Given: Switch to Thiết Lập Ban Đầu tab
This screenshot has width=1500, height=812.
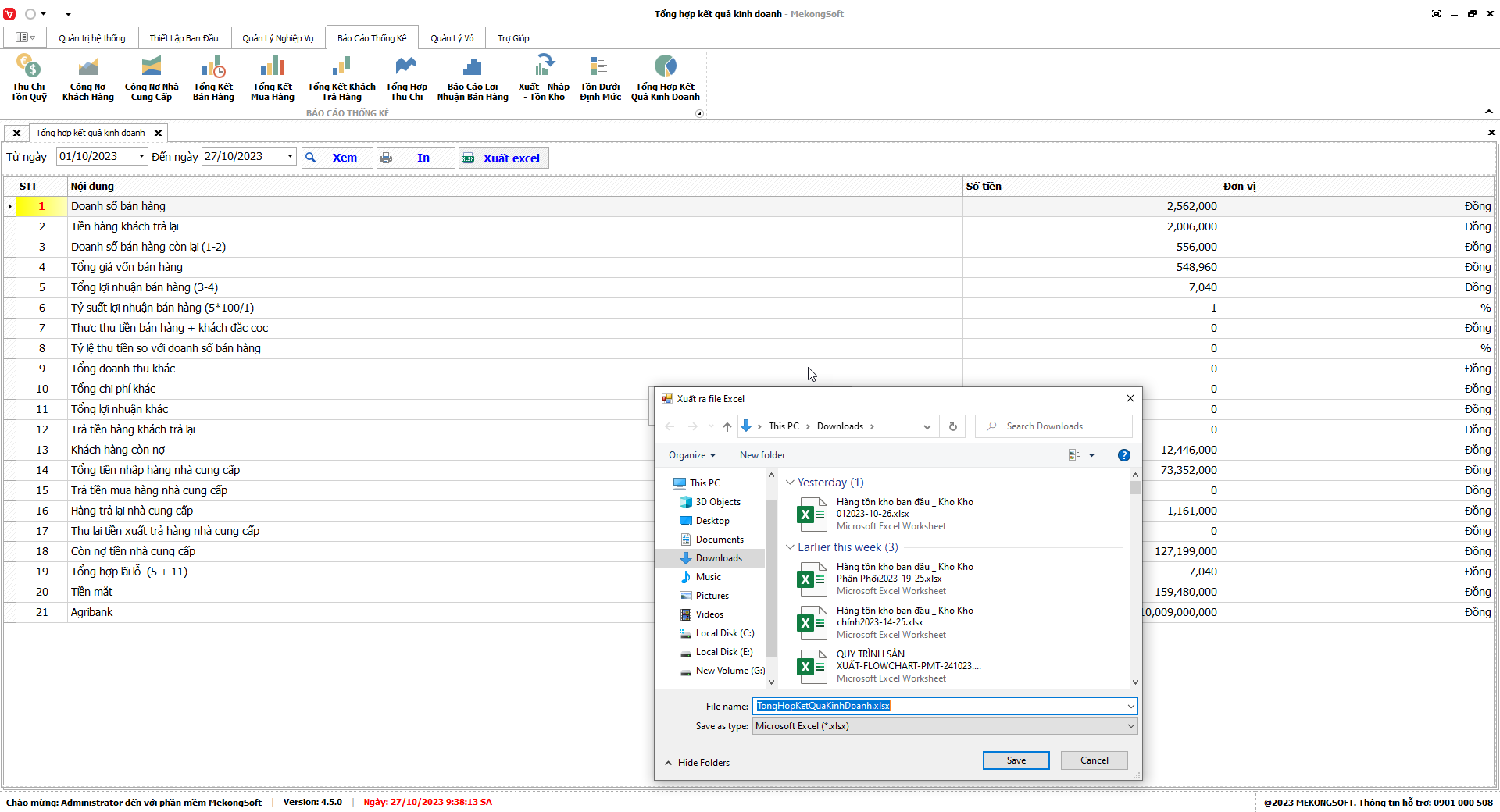Looking at the screenshot, I should pos(184,38).
